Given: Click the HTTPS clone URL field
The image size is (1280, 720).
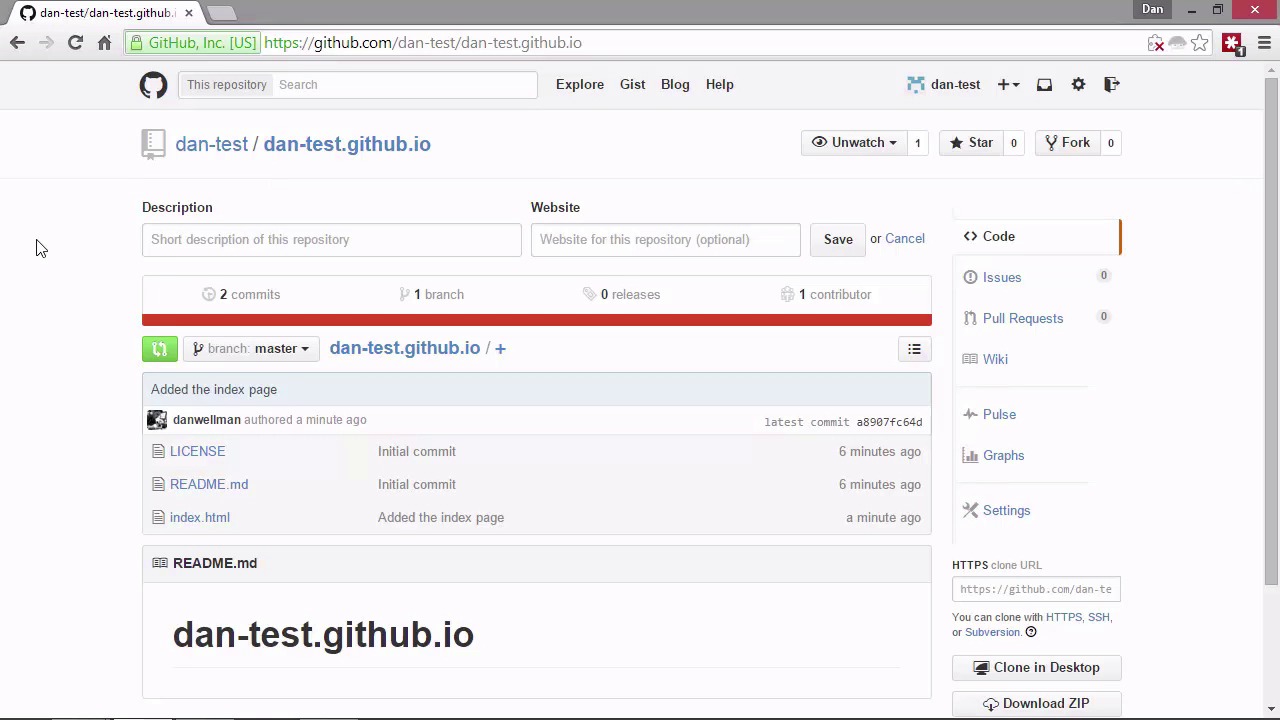Looking at the screenshot, I should coord(1036,590).
